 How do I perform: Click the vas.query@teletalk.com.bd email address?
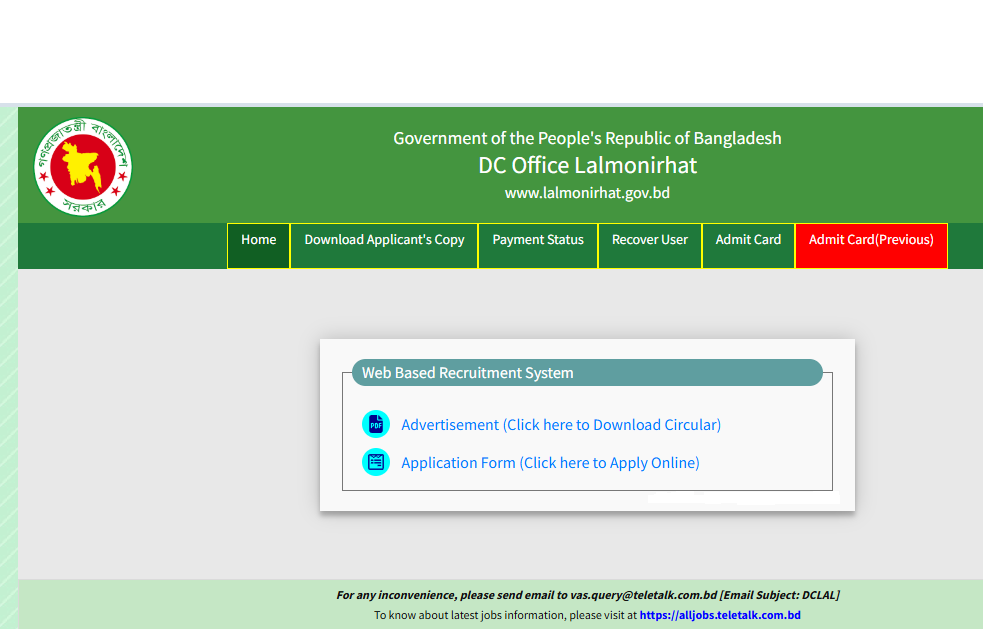point(643,595)
